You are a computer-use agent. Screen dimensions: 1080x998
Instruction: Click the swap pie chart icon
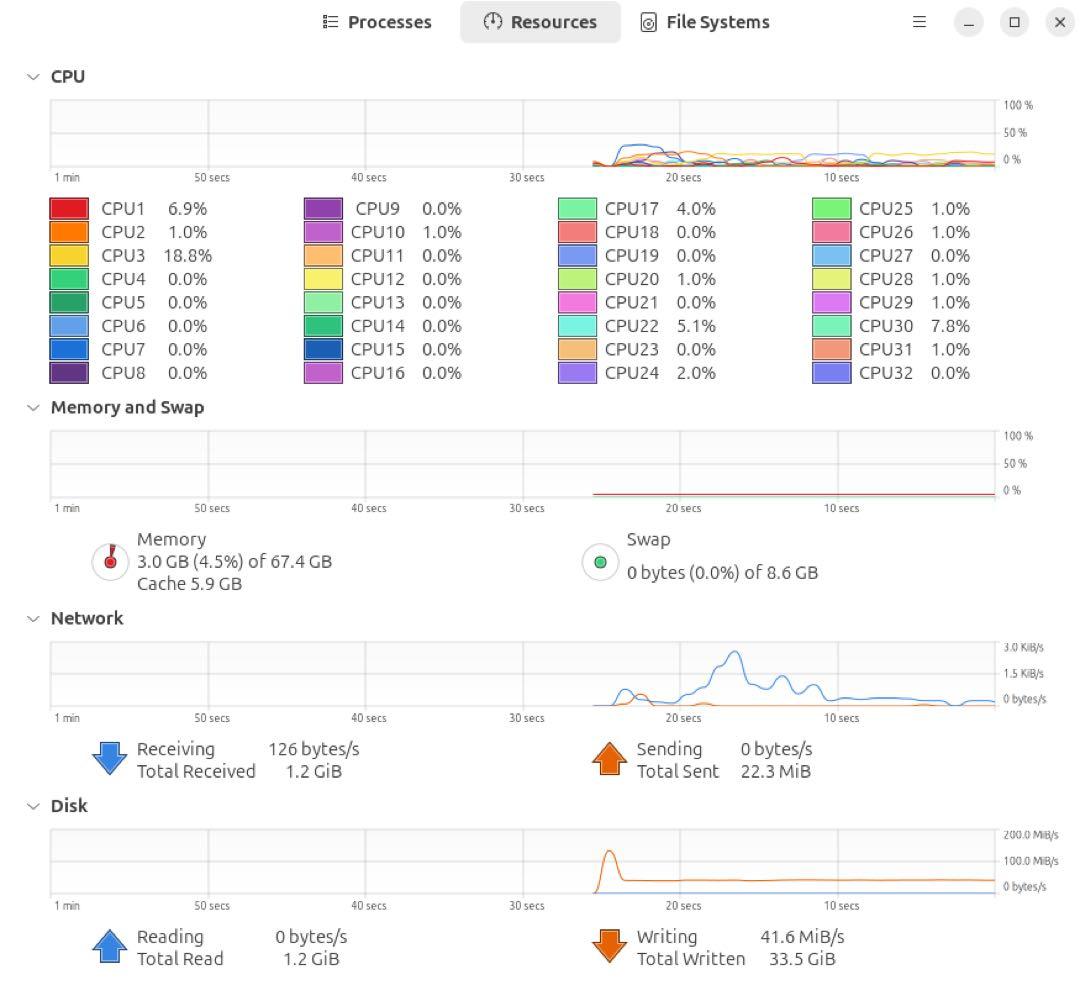pos(600,562)
